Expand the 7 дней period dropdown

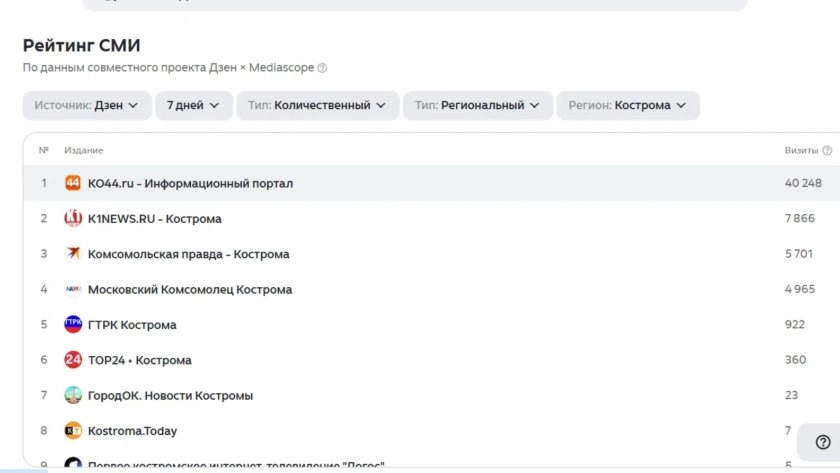pyautogui.click(x=193, y=106)
